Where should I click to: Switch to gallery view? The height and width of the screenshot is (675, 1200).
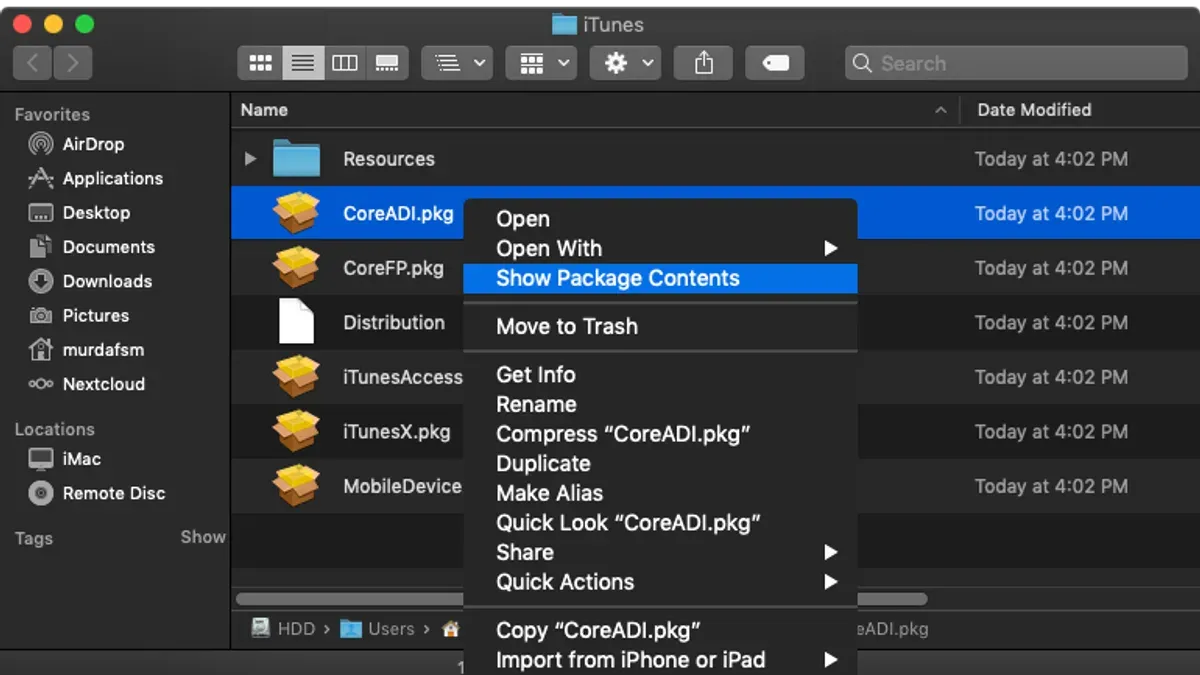pyautogui.click(x=387, y=63)
